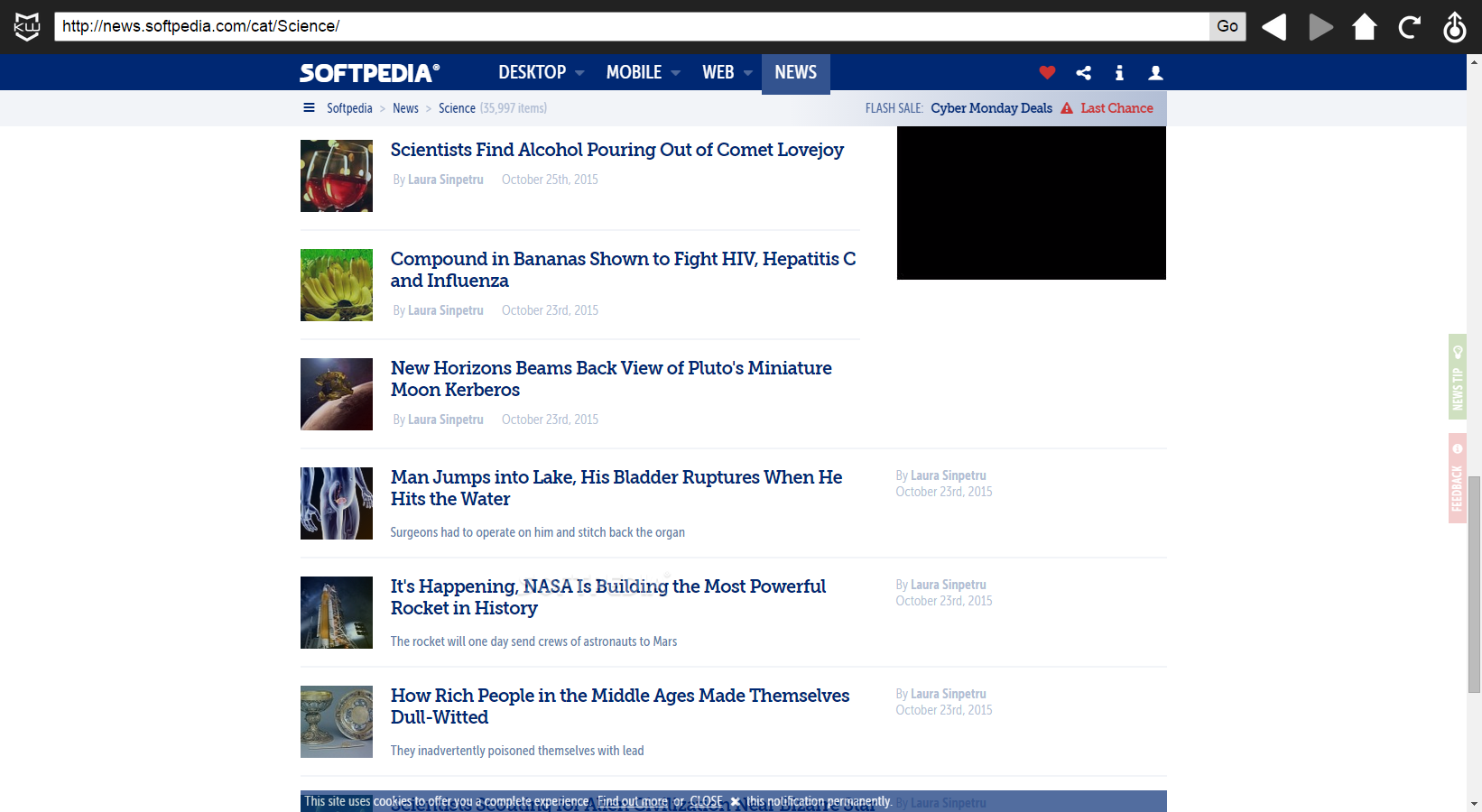Click the News breadcrumb link

click(x=405, y=108)
